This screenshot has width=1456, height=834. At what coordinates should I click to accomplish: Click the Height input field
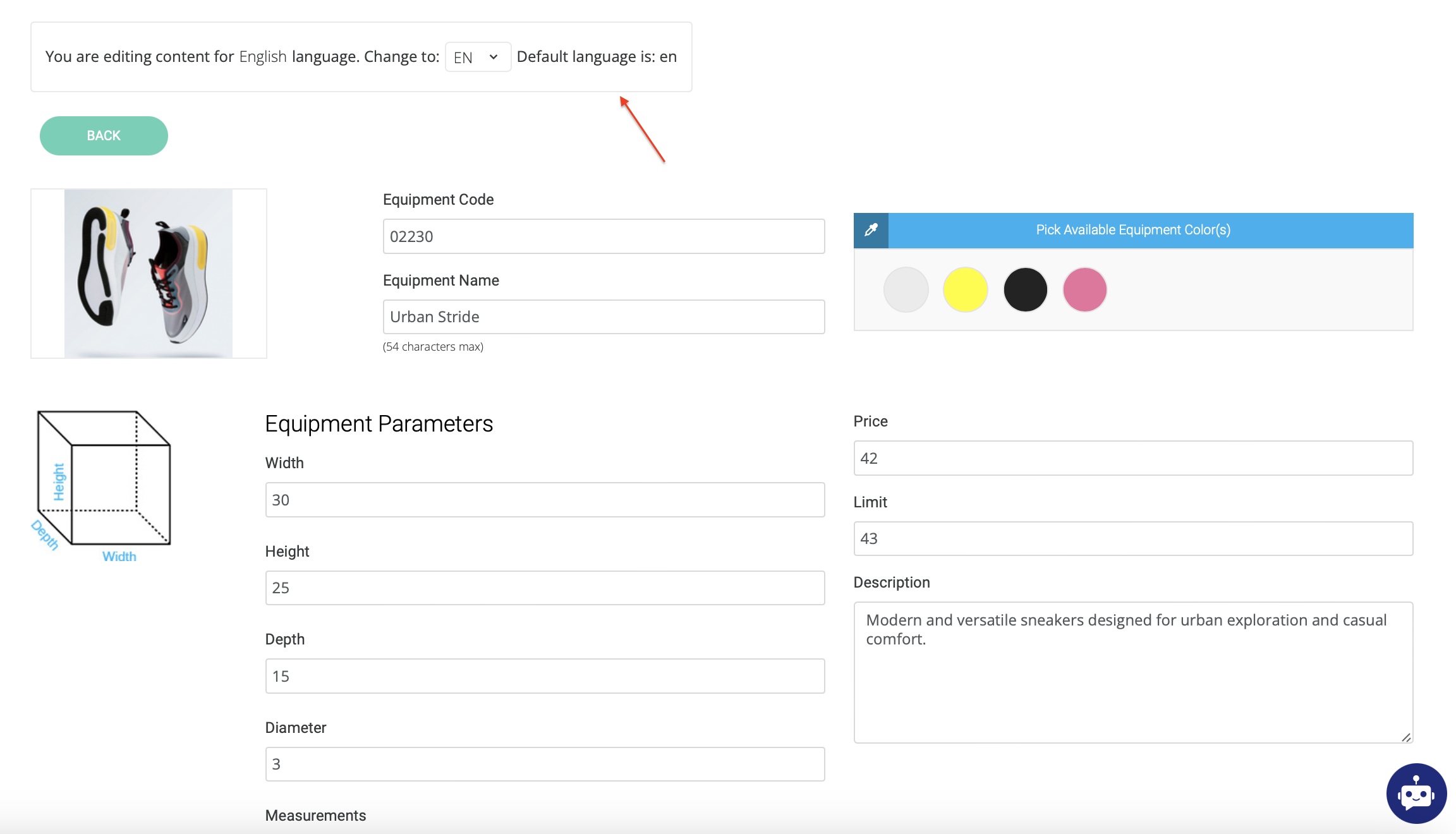point(545,588)
